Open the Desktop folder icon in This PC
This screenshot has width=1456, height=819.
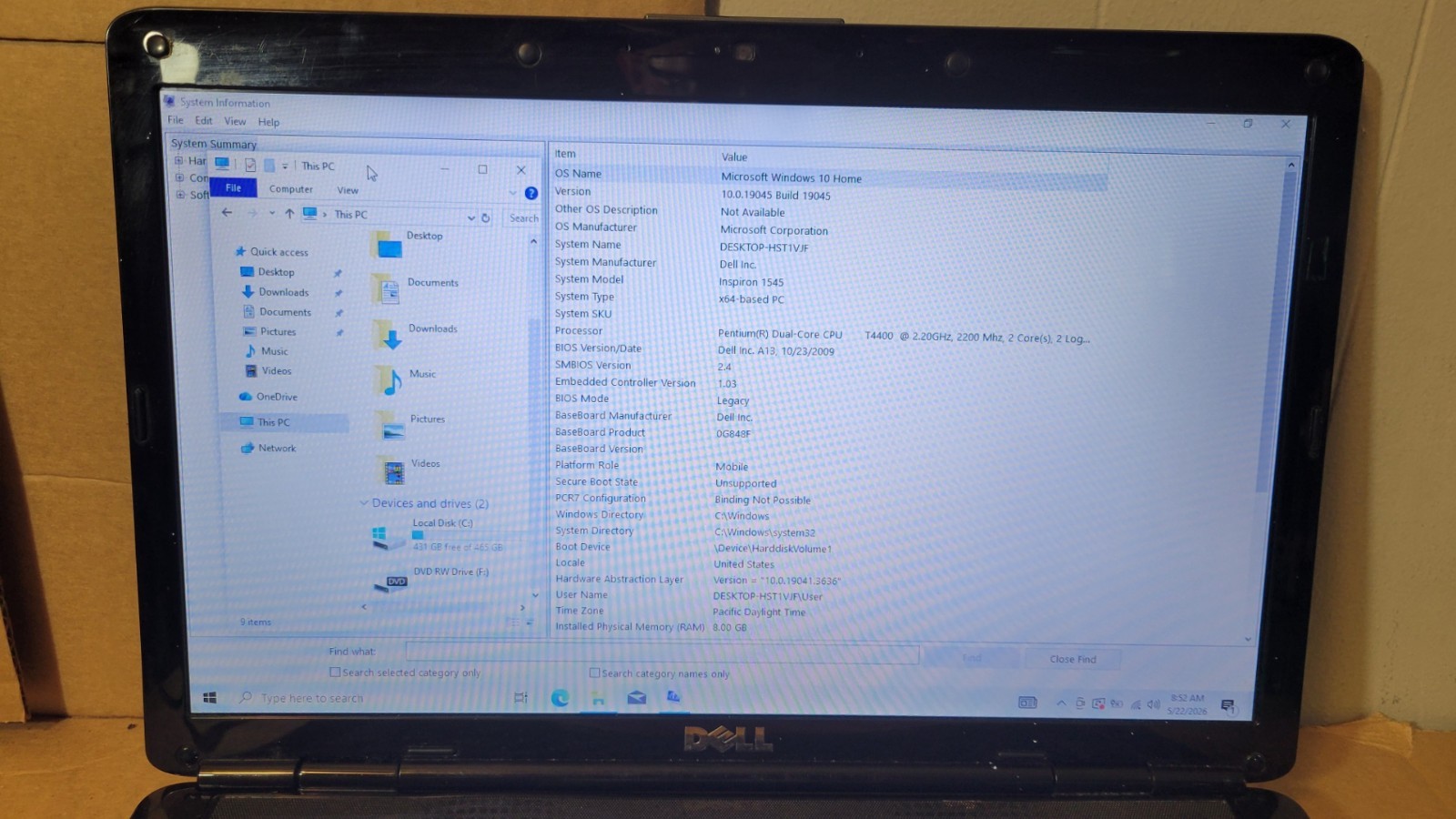388,245
